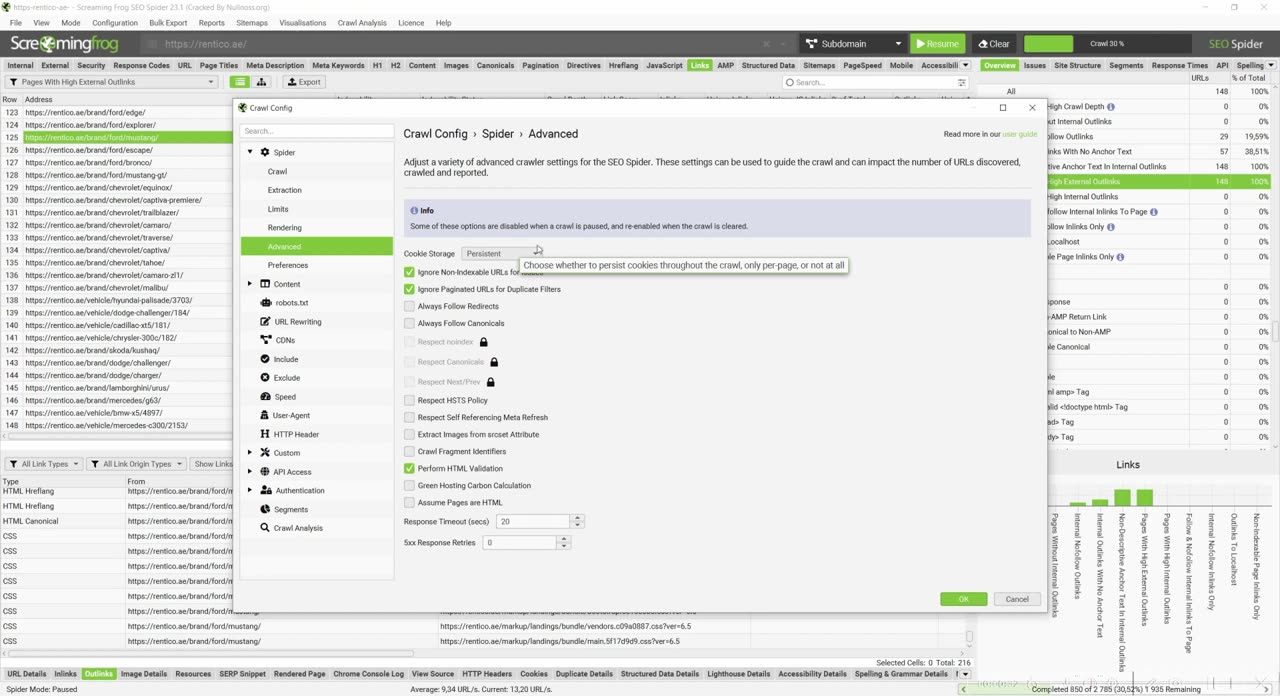1280x696 pixels.
Task: Click the Export button in main window
Action: pyautogui.click(x=303, y=82)
